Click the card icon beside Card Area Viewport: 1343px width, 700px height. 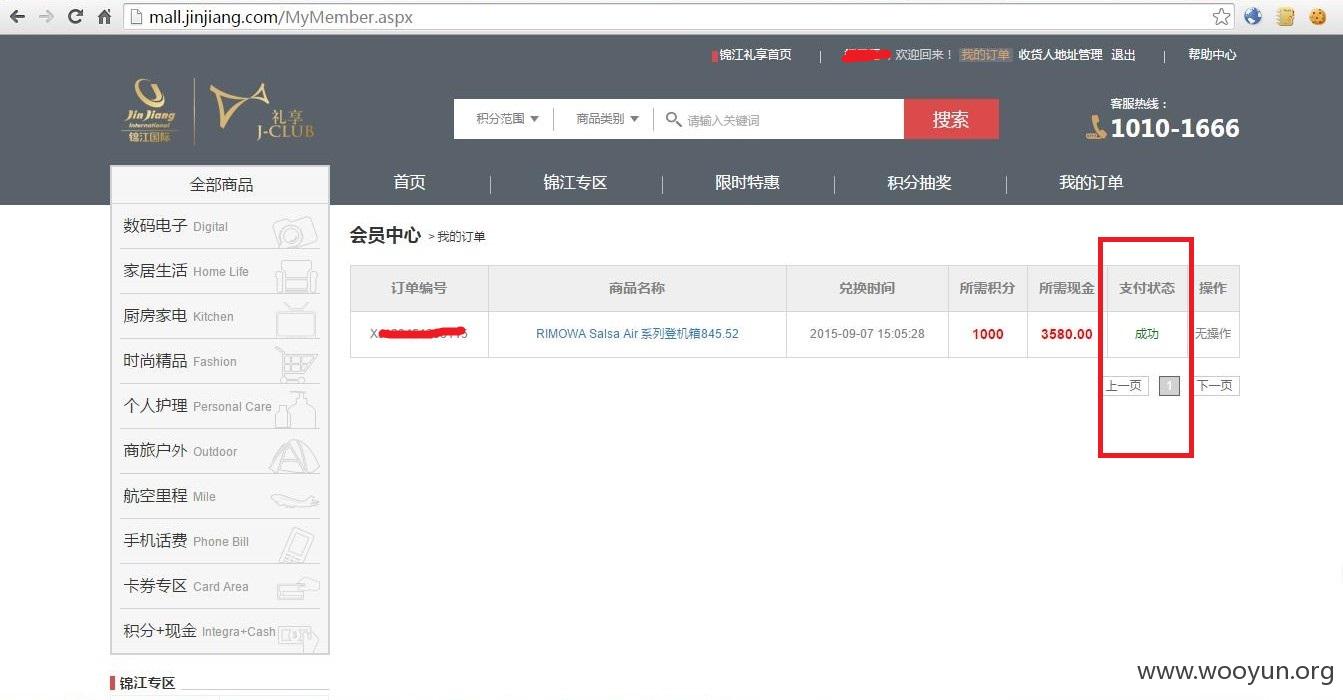point(298,588)
